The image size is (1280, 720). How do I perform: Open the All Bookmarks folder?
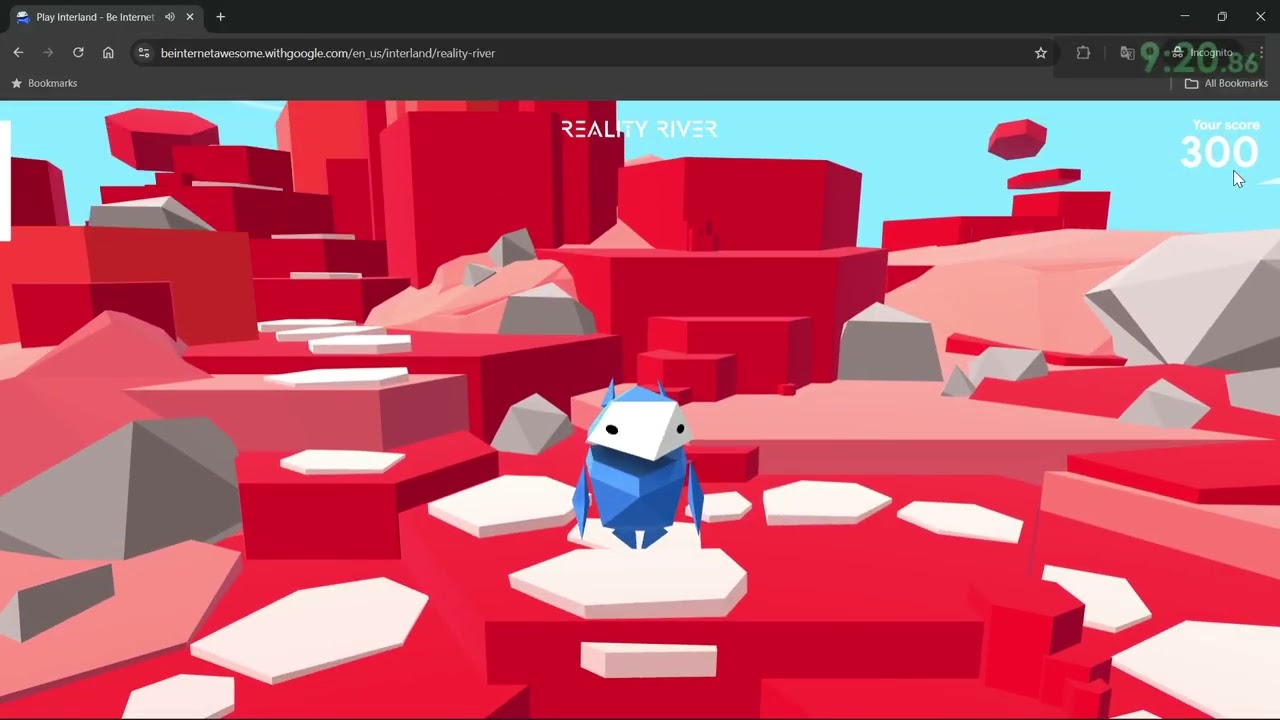tap(1226, 83)
